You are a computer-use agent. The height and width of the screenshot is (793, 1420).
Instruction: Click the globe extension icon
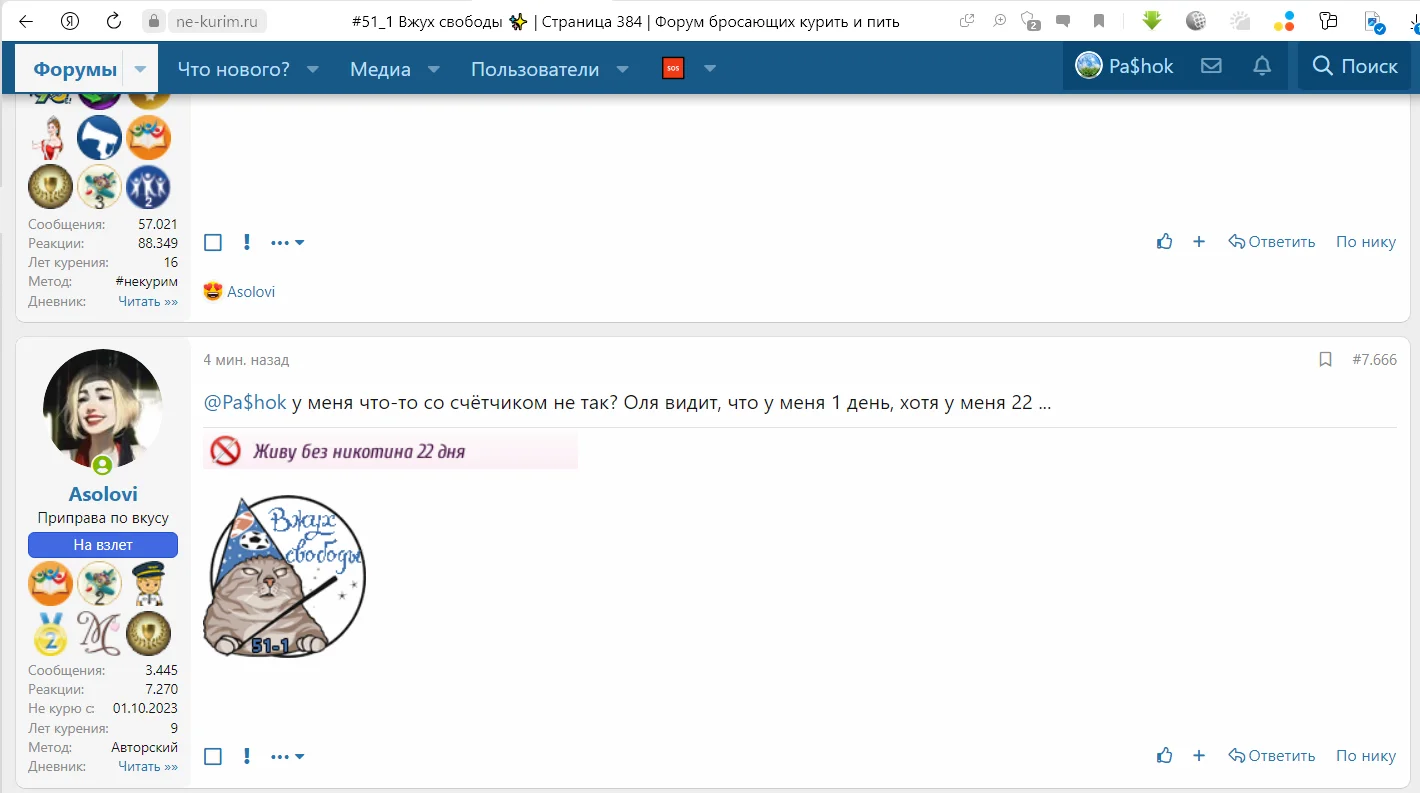tap(1196, 21)
